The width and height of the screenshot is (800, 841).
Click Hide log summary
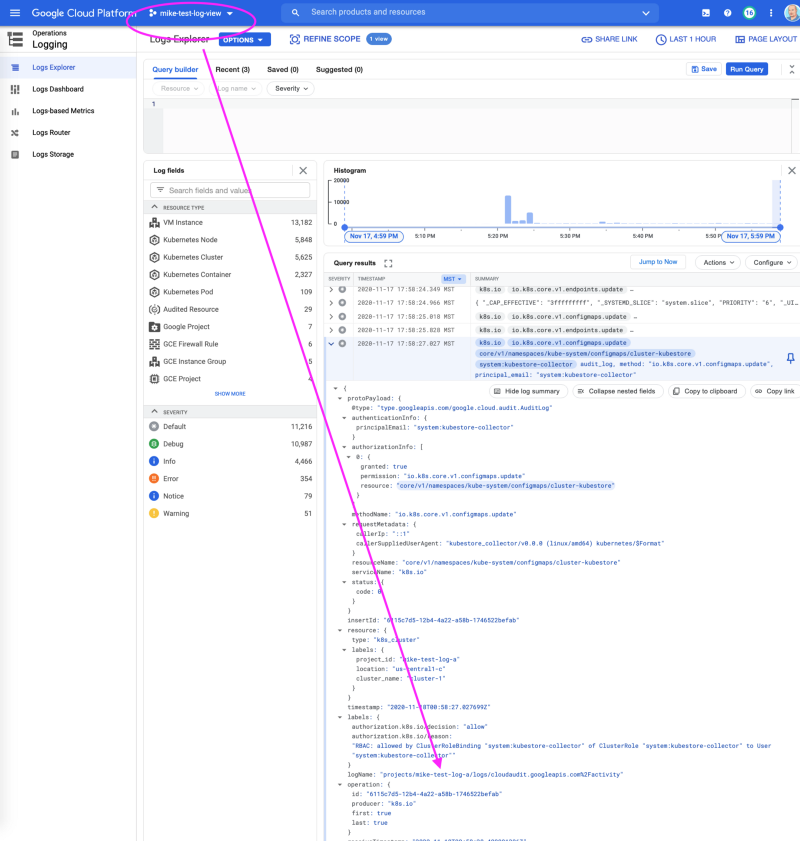(x=527, y=392)
